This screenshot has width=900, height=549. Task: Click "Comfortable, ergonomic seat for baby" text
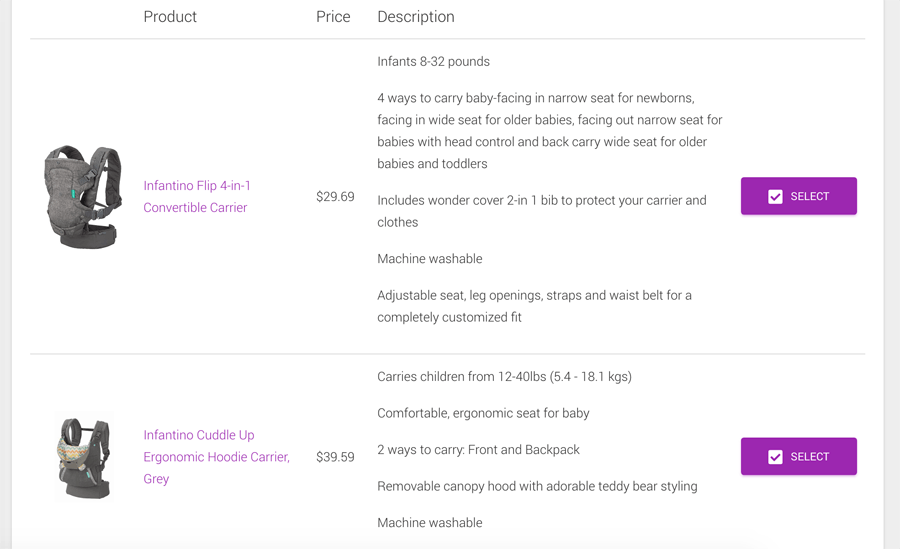tap(483, 413)
